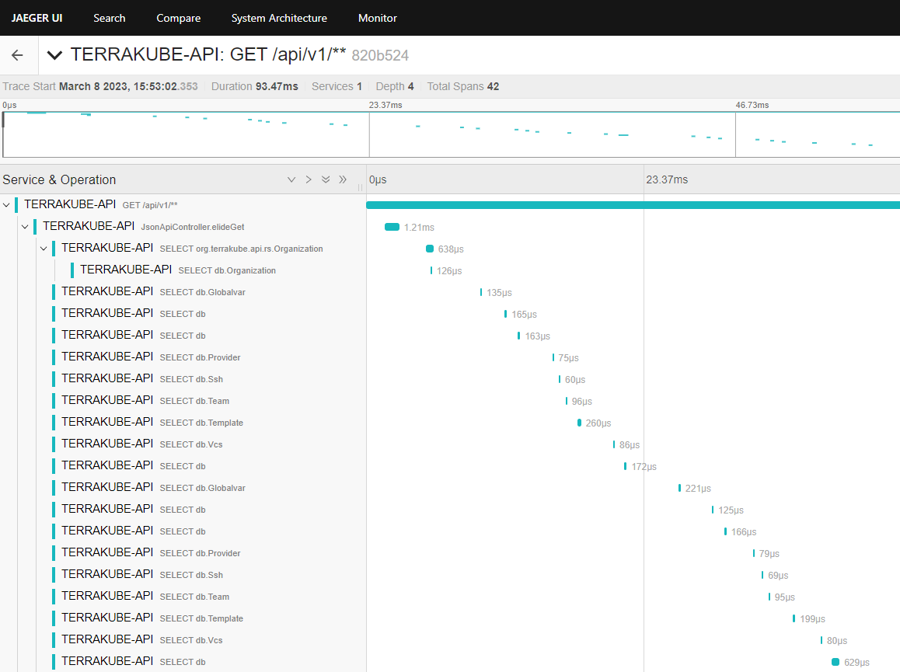
Task: Go to System Architecture
Action: click(278, 18)
